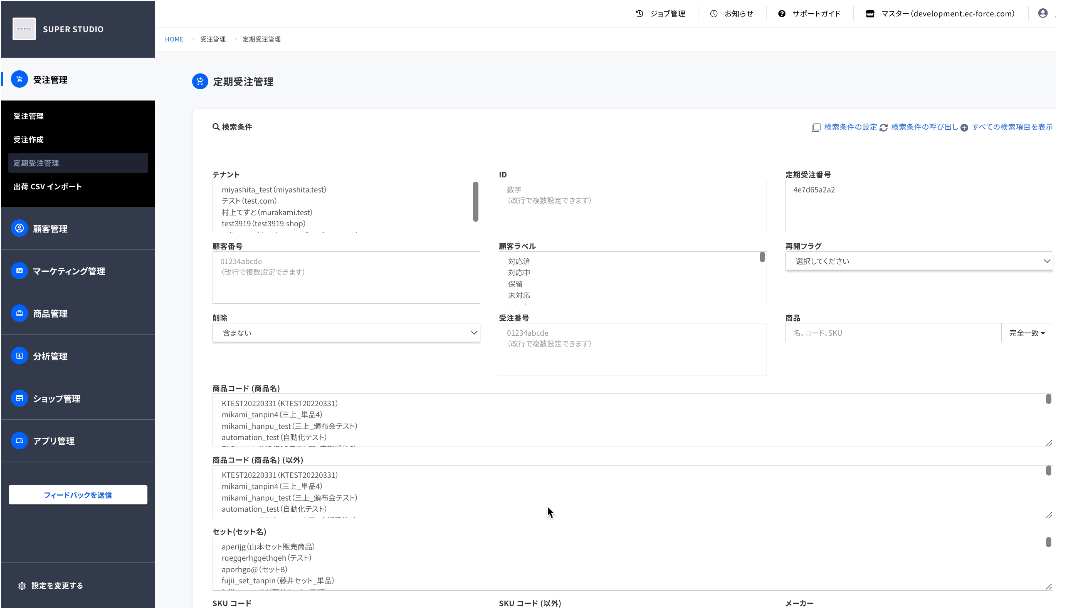The height and width of the screenshot is (608, 1080).
Task: Click the ショップ管理 sidebar icon
Action: (19, 398)
